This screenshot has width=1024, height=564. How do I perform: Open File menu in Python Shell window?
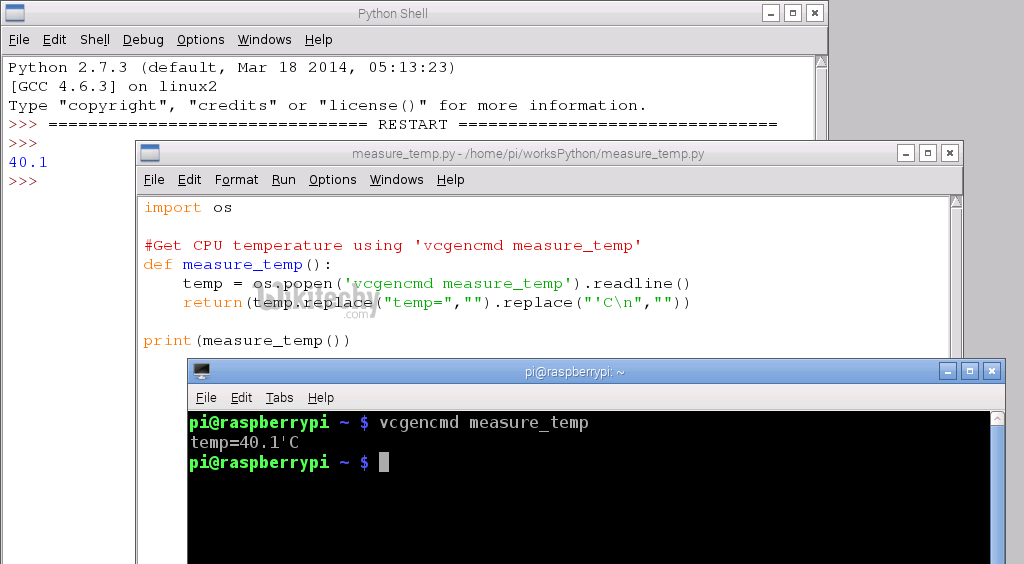point(19,40)
